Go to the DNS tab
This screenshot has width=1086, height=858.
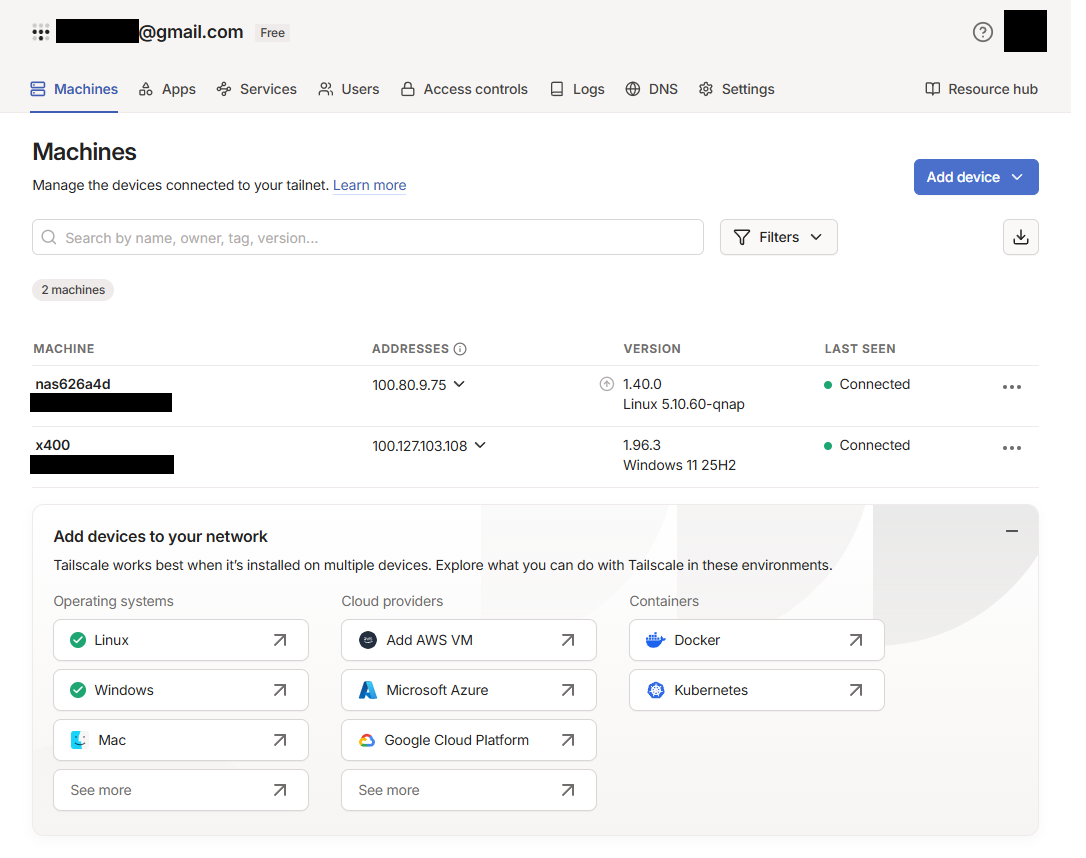pyautogui.click(x=651, y=89)
